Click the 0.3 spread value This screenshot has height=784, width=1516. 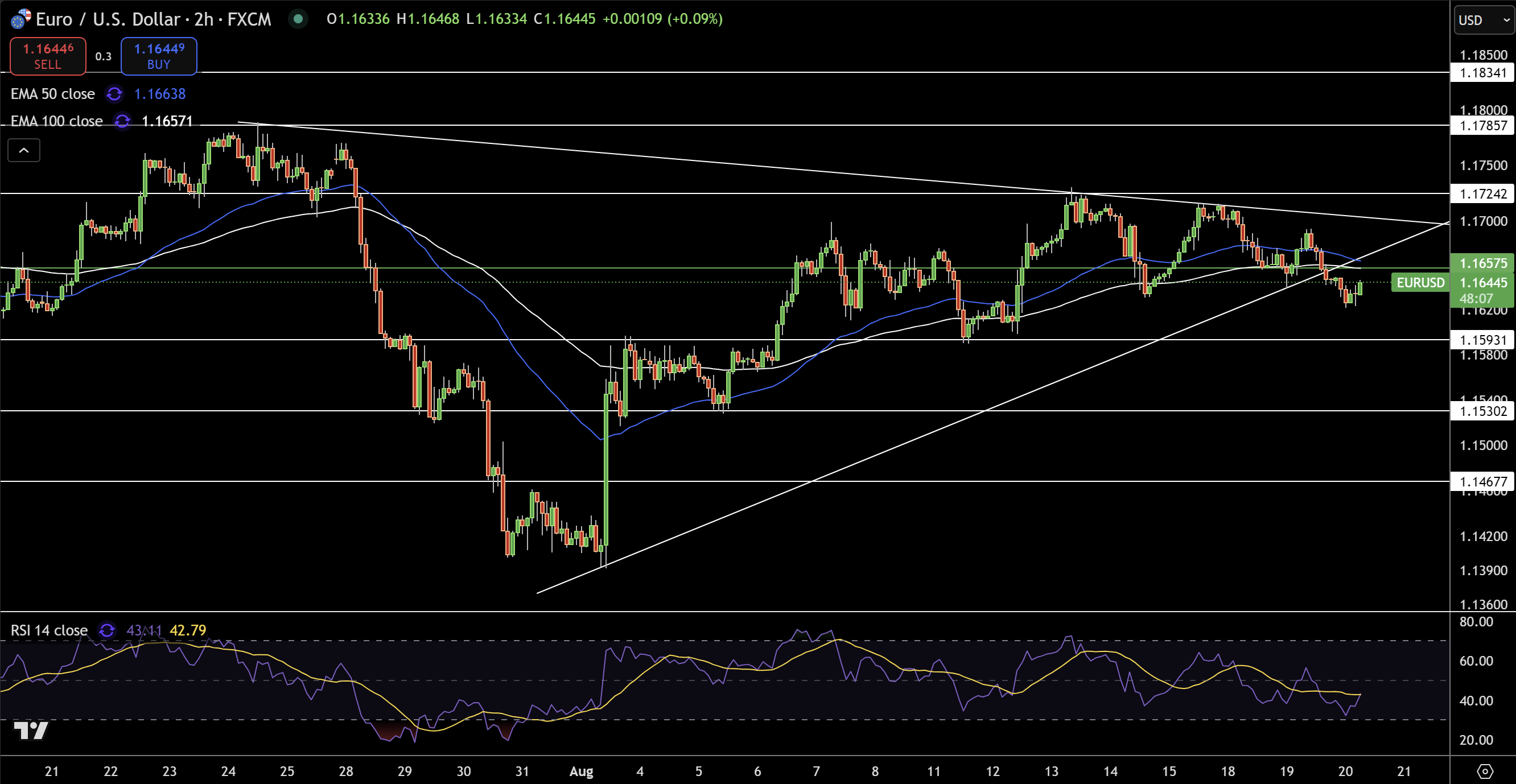click(104, 56)
